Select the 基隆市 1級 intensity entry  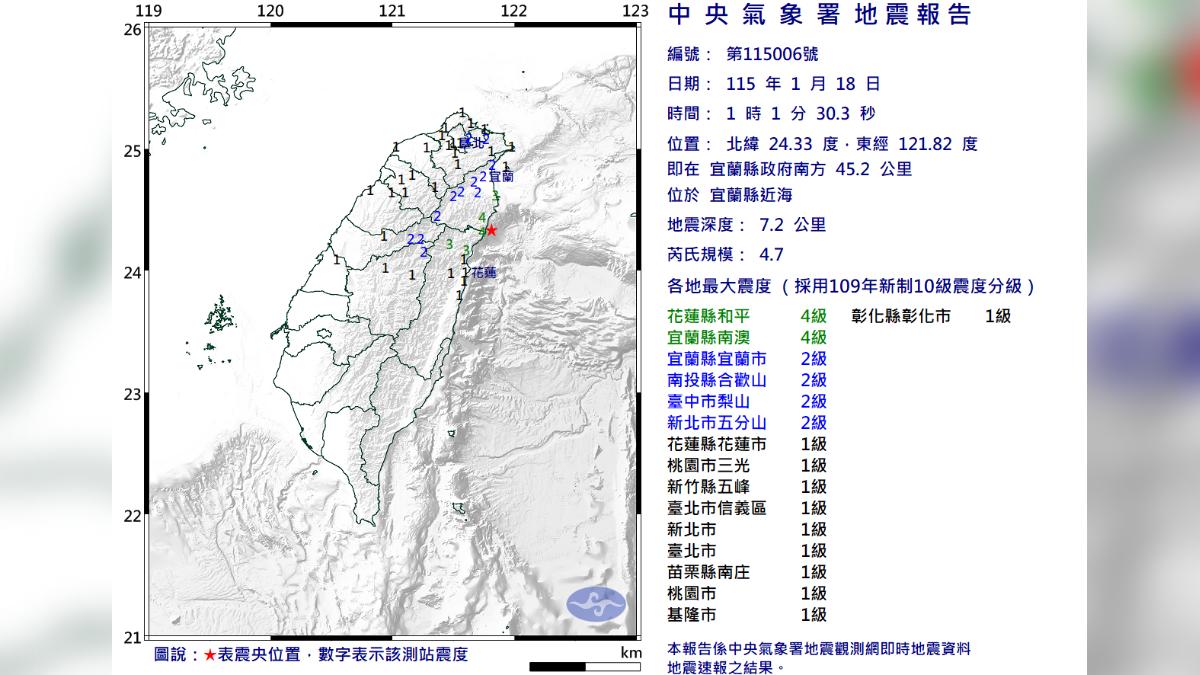tap(746, 615)
